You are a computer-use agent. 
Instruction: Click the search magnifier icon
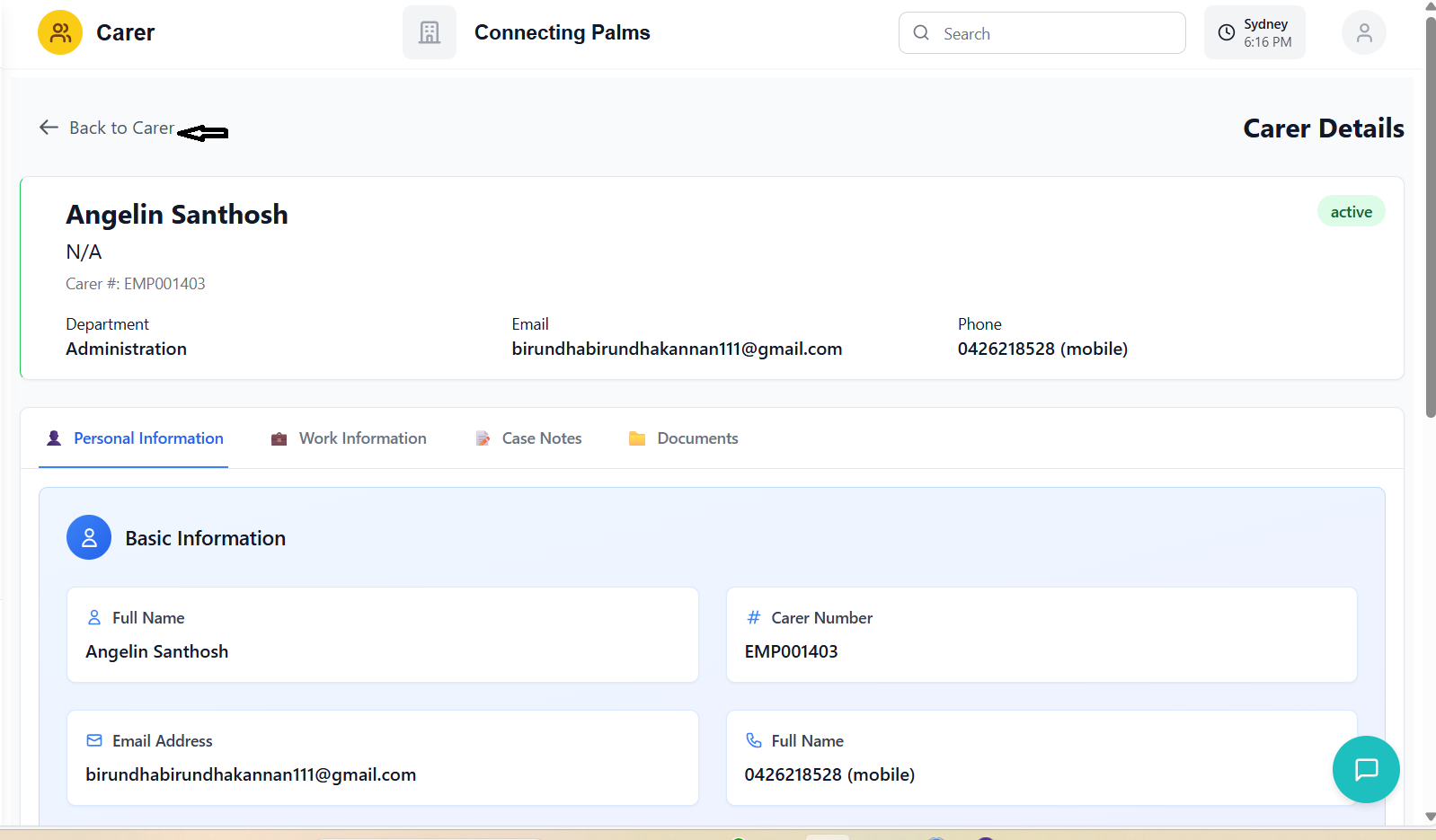tap(921, 33)
